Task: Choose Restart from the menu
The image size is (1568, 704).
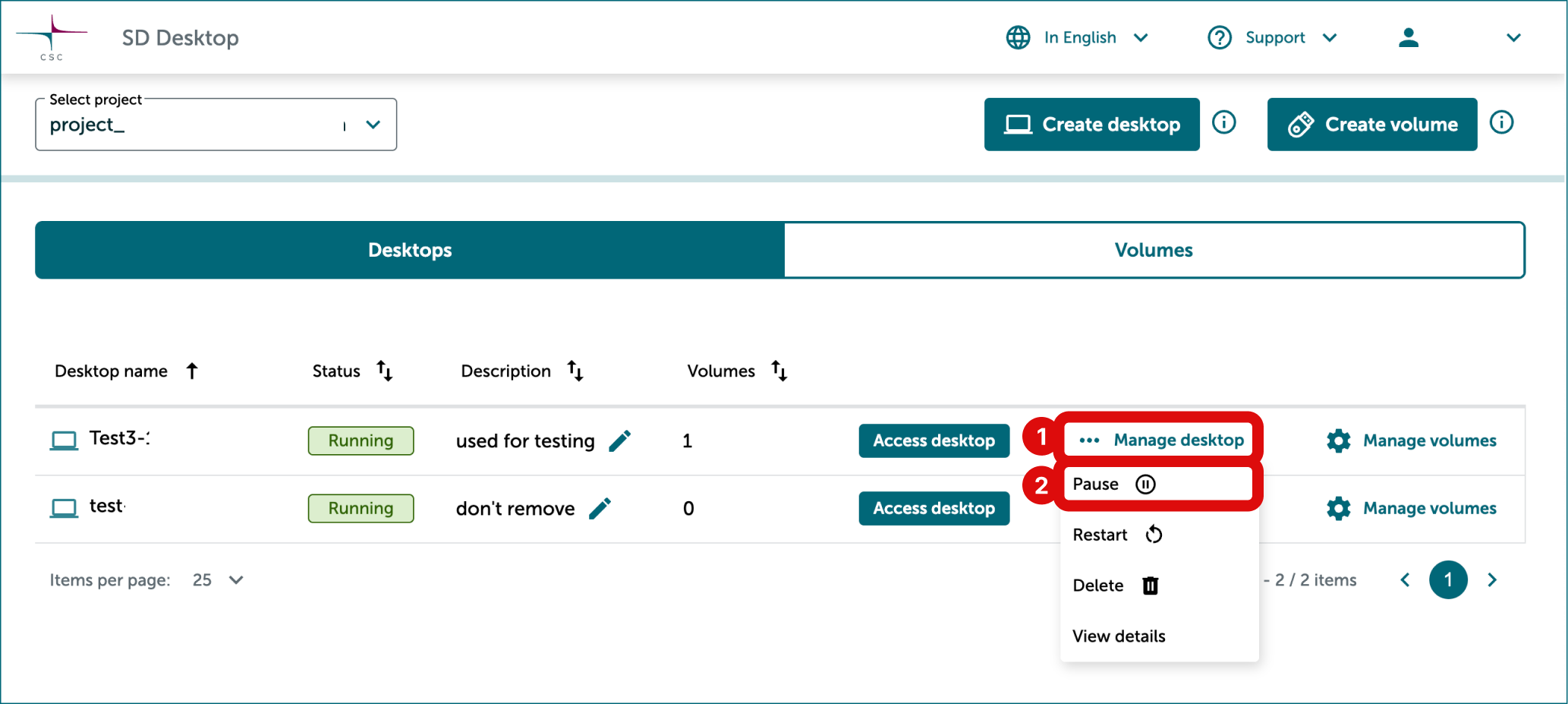Action: (x=1158, y=535)
